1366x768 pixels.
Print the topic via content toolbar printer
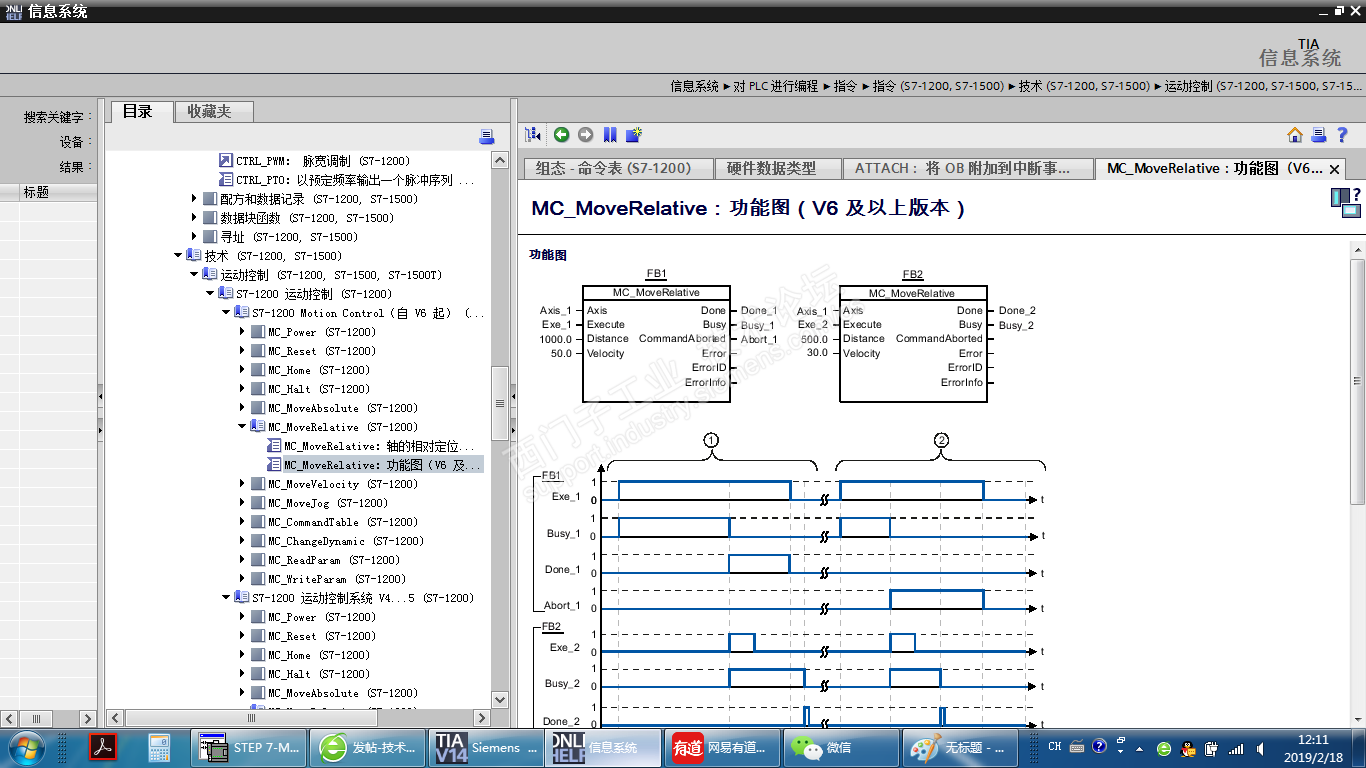click(x=1318, y=135)
